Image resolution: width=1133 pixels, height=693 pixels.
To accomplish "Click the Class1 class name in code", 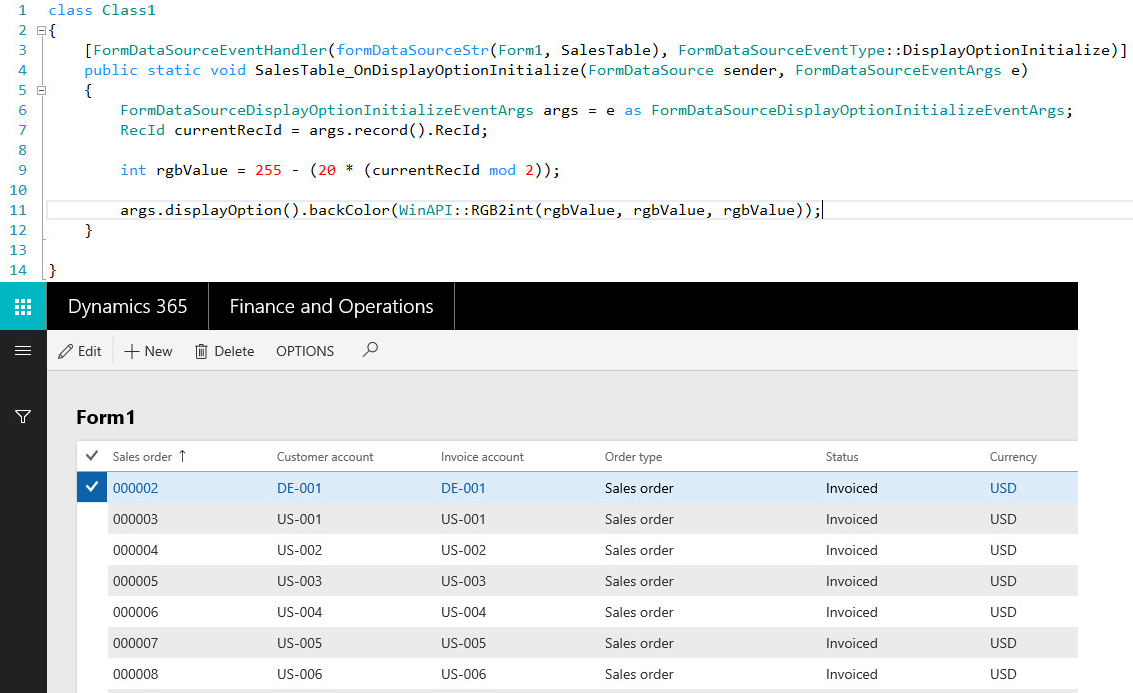I will (129, 10).
